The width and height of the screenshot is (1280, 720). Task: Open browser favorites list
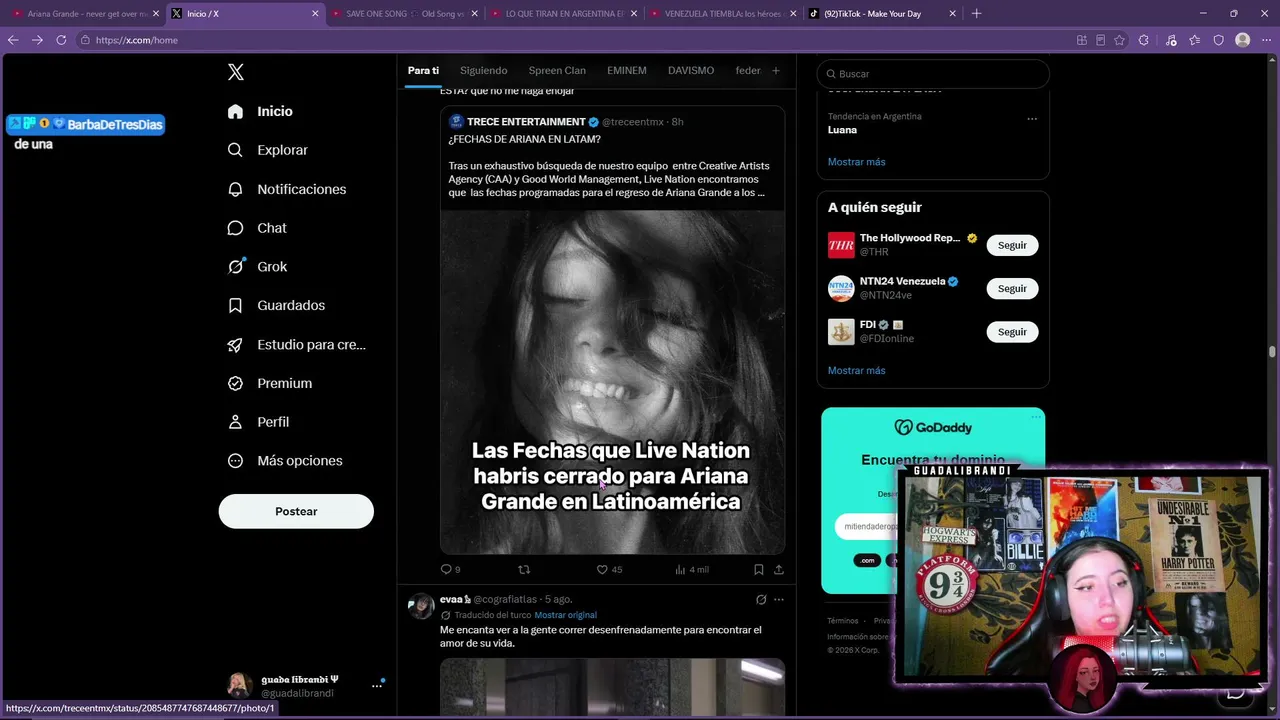click(1195, 40)
